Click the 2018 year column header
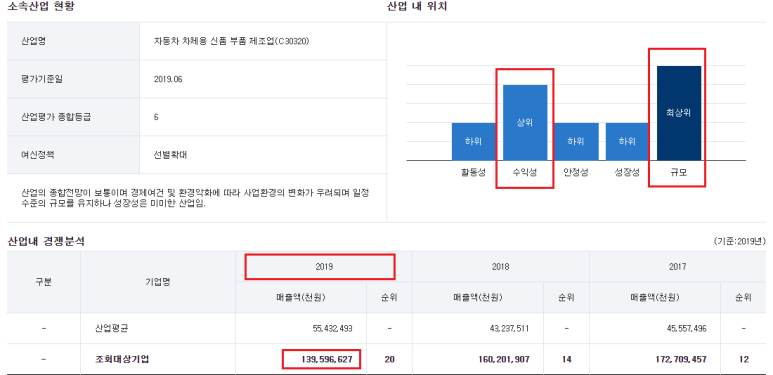773x375 pixels. 500,267
